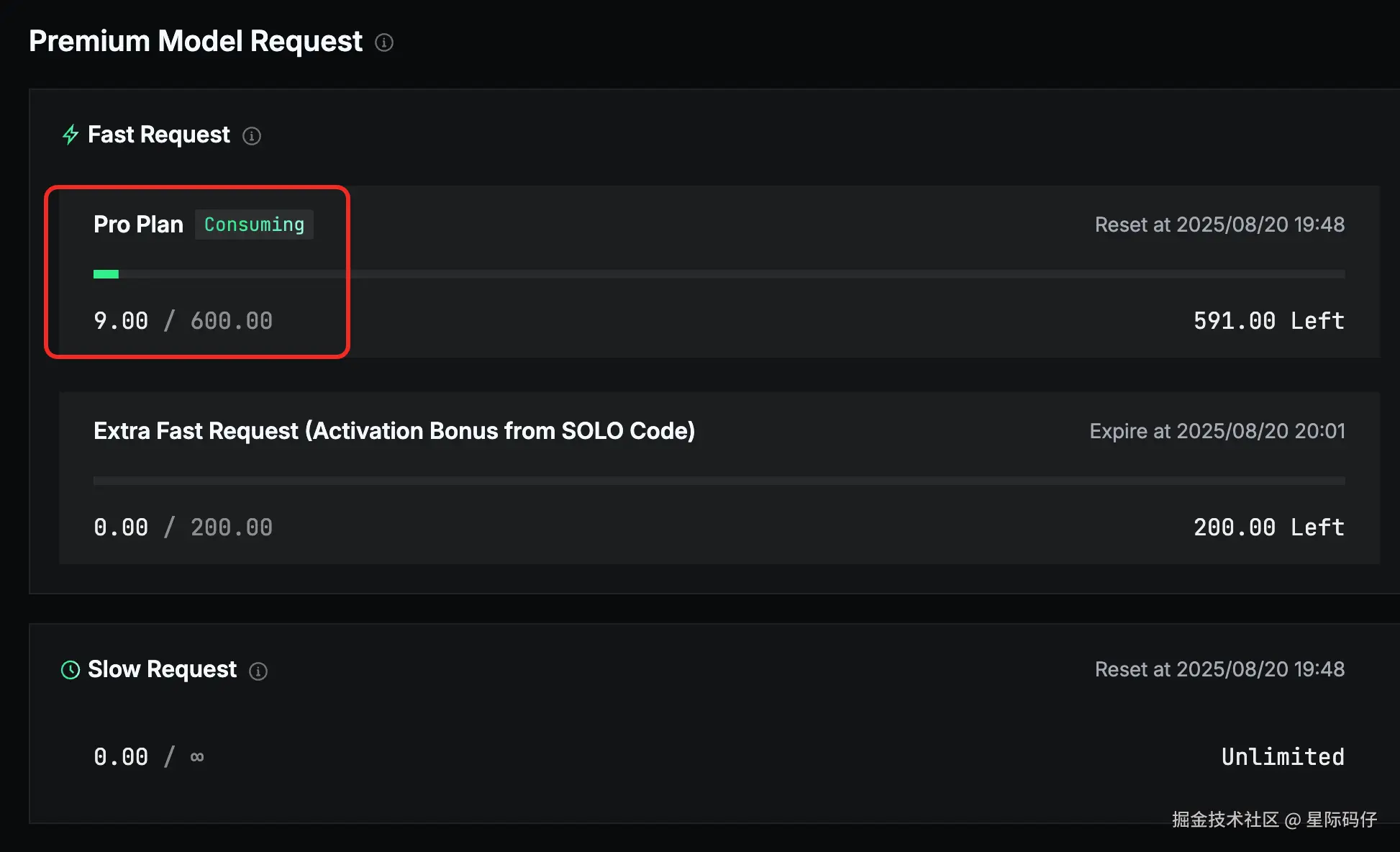Click the Pro Plan usage progress bar
Screen dimensions: 1400x852
coord(718,274)
